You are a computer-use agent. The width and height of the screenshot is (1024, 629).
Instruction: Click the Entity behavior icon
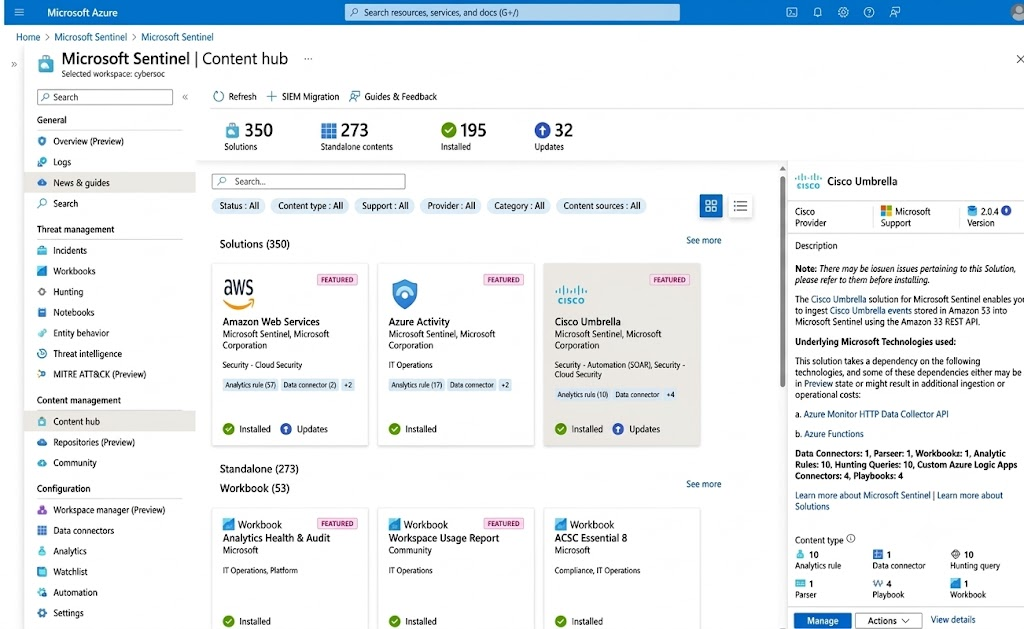pyautogui.click(x=42, y=333)
